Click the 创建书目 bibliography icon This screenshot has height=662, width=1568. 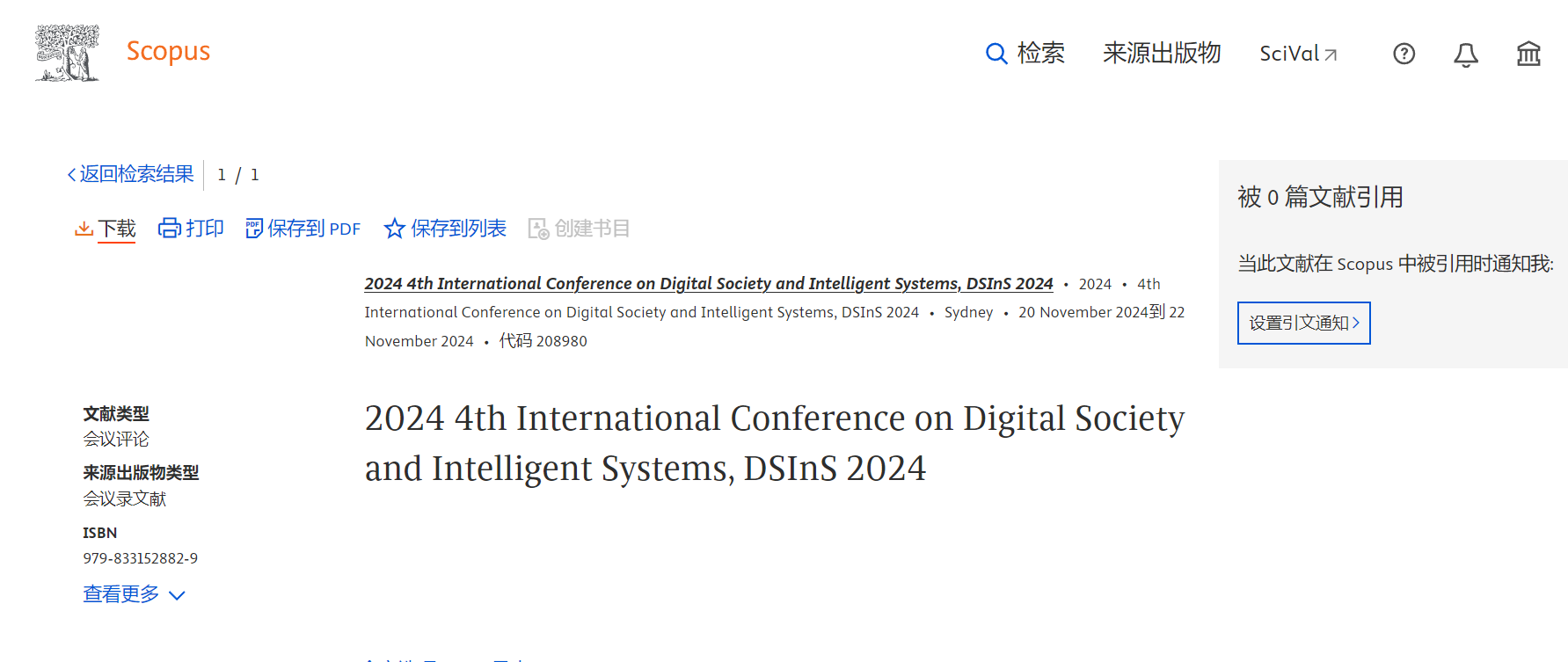click(538, 229)
